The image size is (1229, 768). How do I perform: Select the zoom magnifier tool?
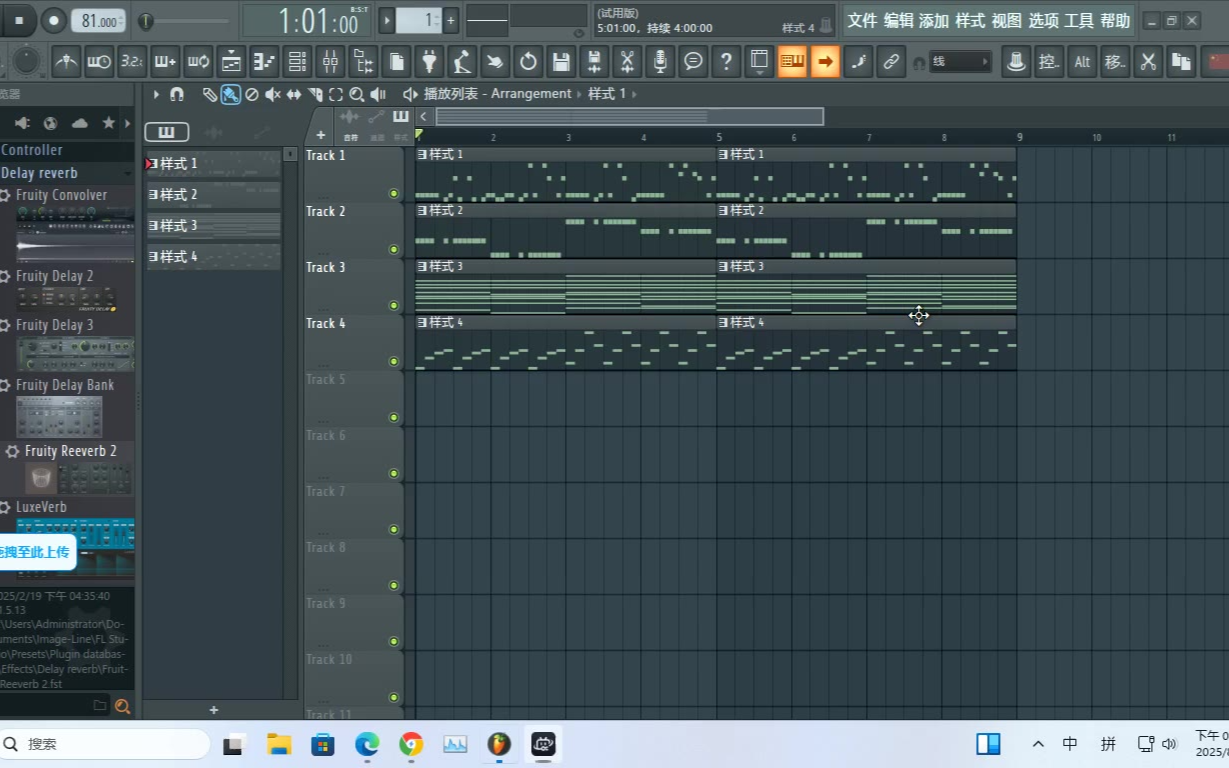pos(357,94)
